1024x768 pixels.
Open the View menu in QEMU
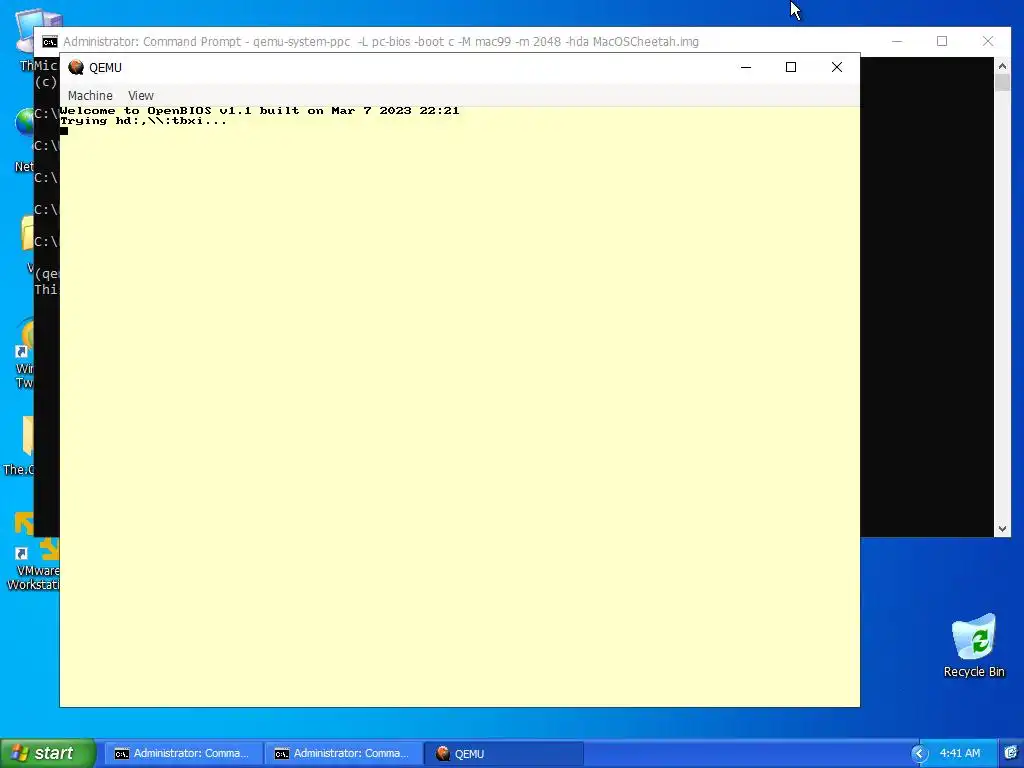pos(140,95)
